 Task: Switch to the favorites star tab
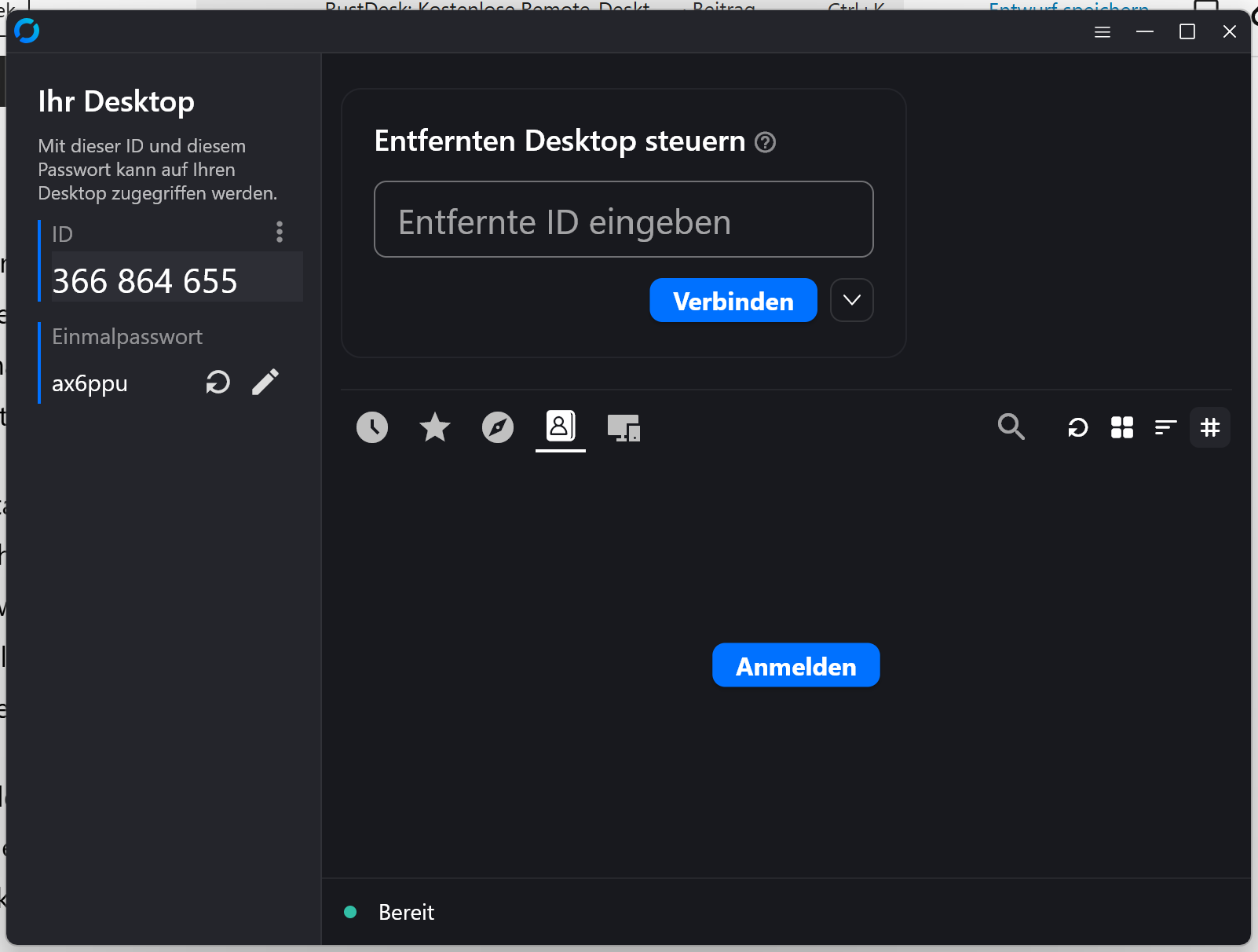click(435, 427)
